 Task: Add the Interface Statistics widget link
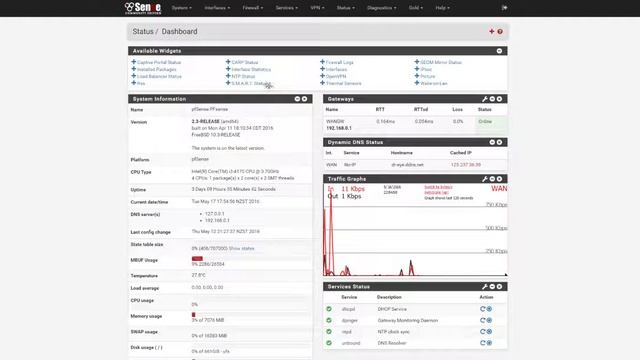[x=249, y=69]
